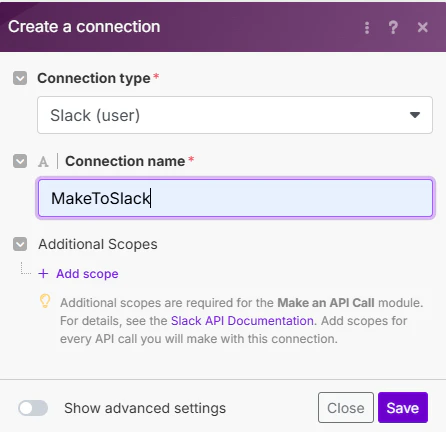Focus the MakeToSlack connection name field
Screen dimensions: 446x432
click(235, 198)
